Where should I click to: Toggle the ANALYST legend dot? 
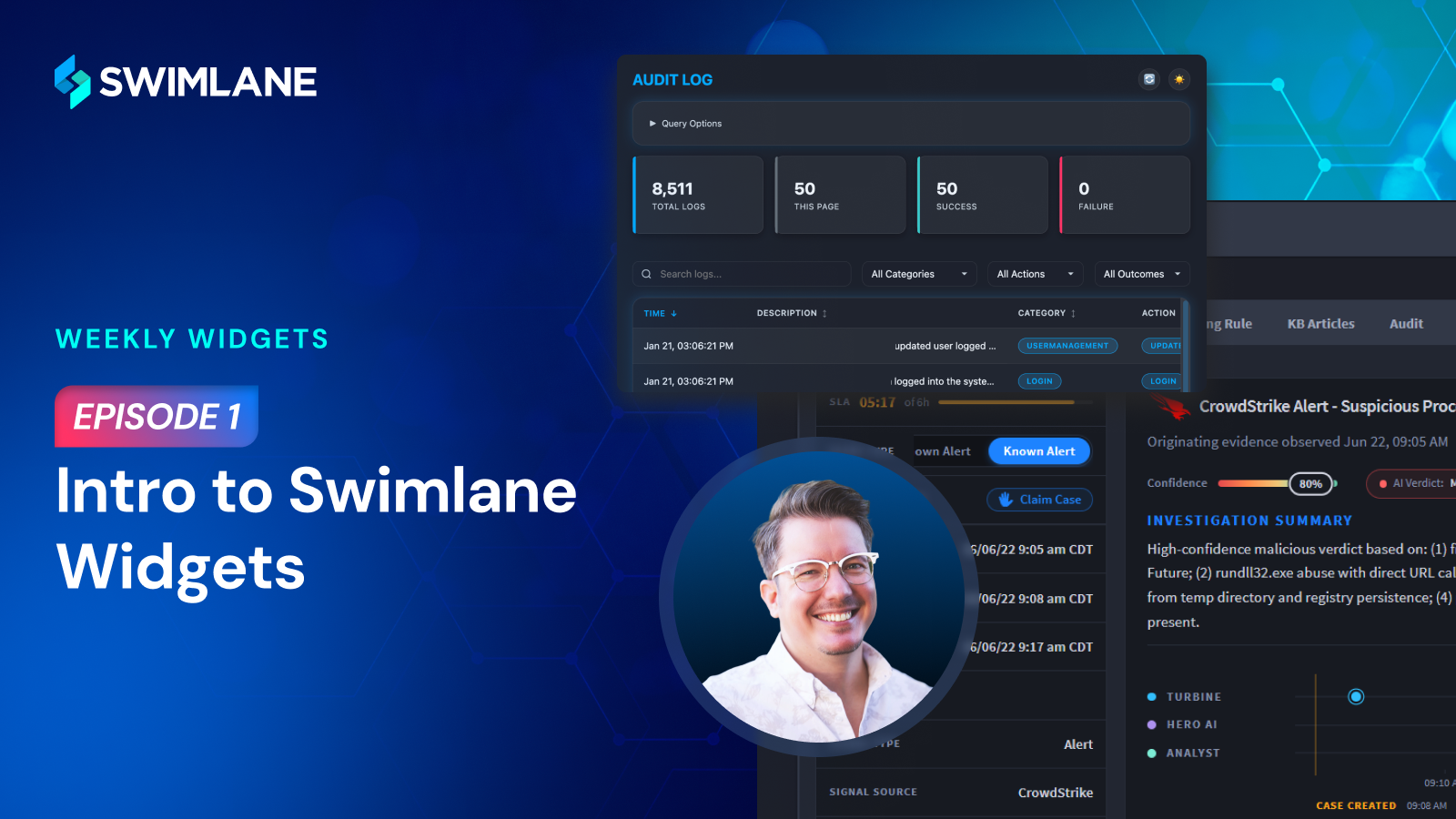1152,753
